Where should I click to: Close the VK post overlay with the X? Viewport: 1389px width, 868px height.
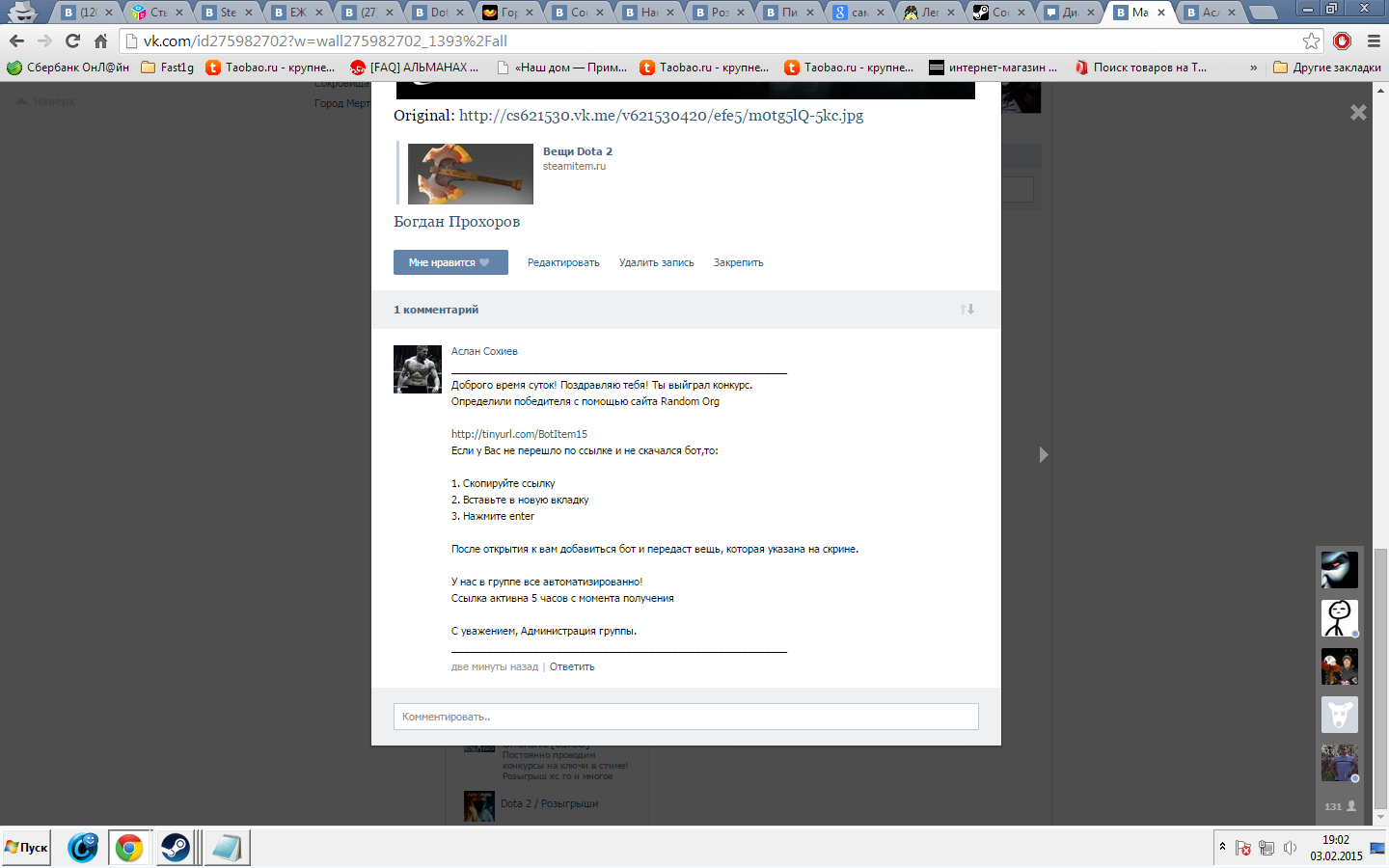click(1358, 113)
